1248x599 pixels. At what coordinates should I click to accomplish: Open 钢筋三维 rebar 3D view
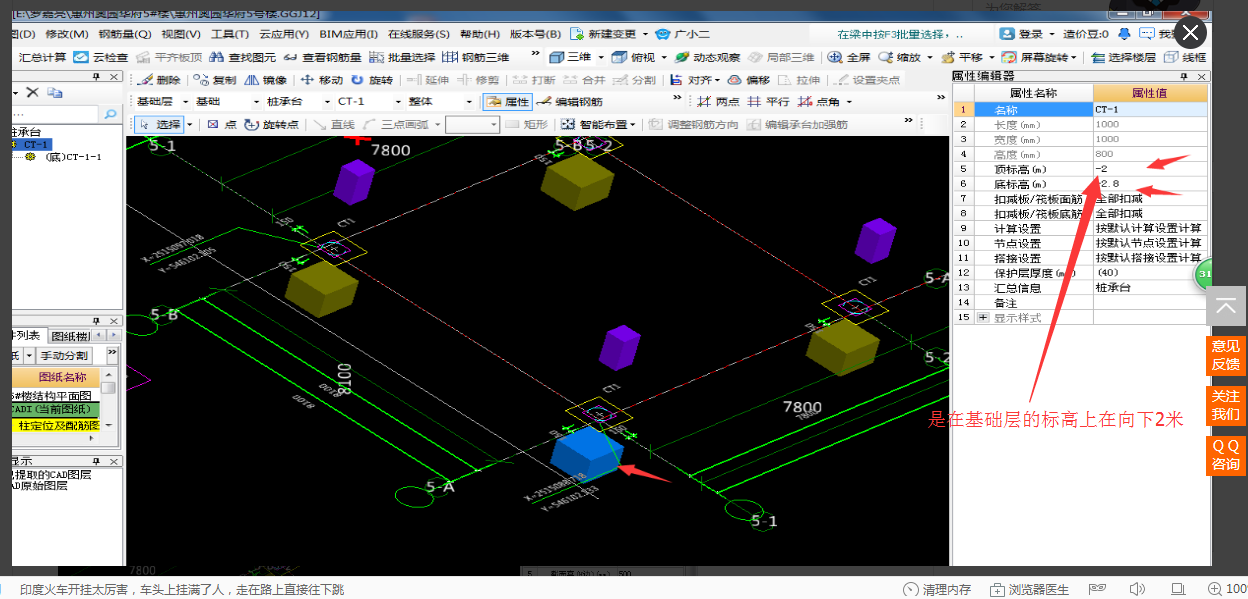click(x=475, y=57)
